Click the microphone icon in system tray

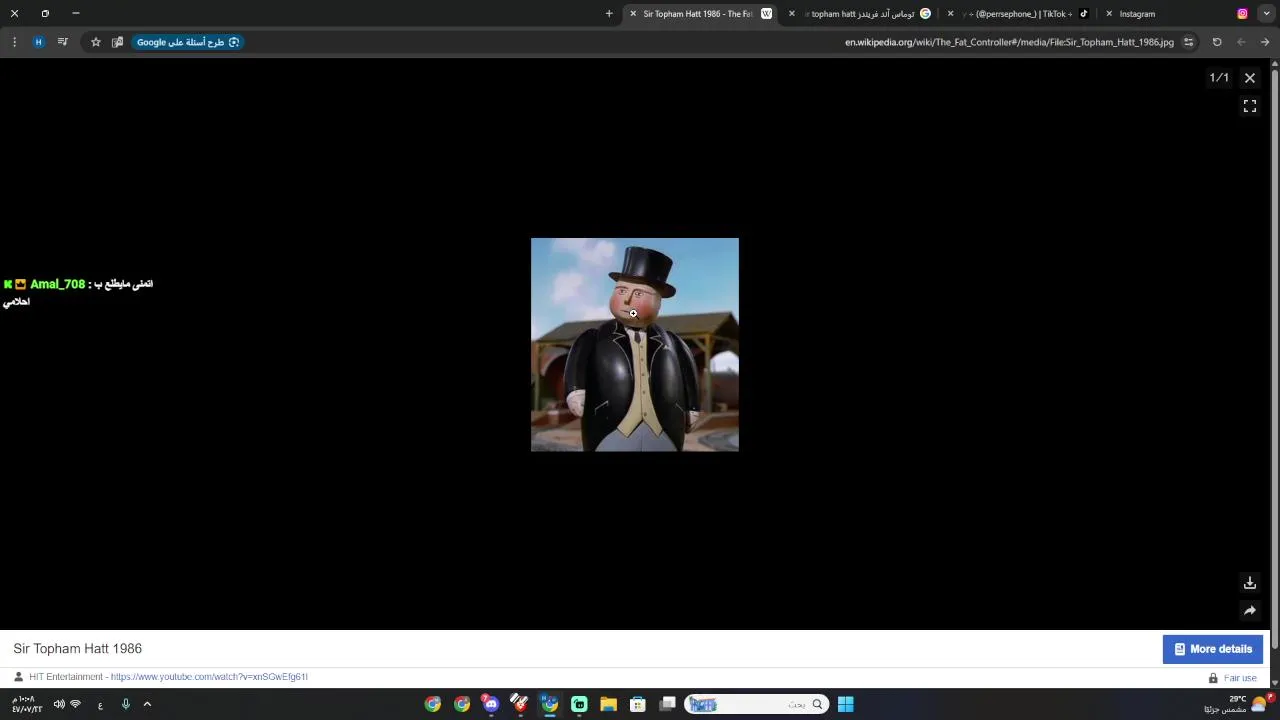pos(125,704)
